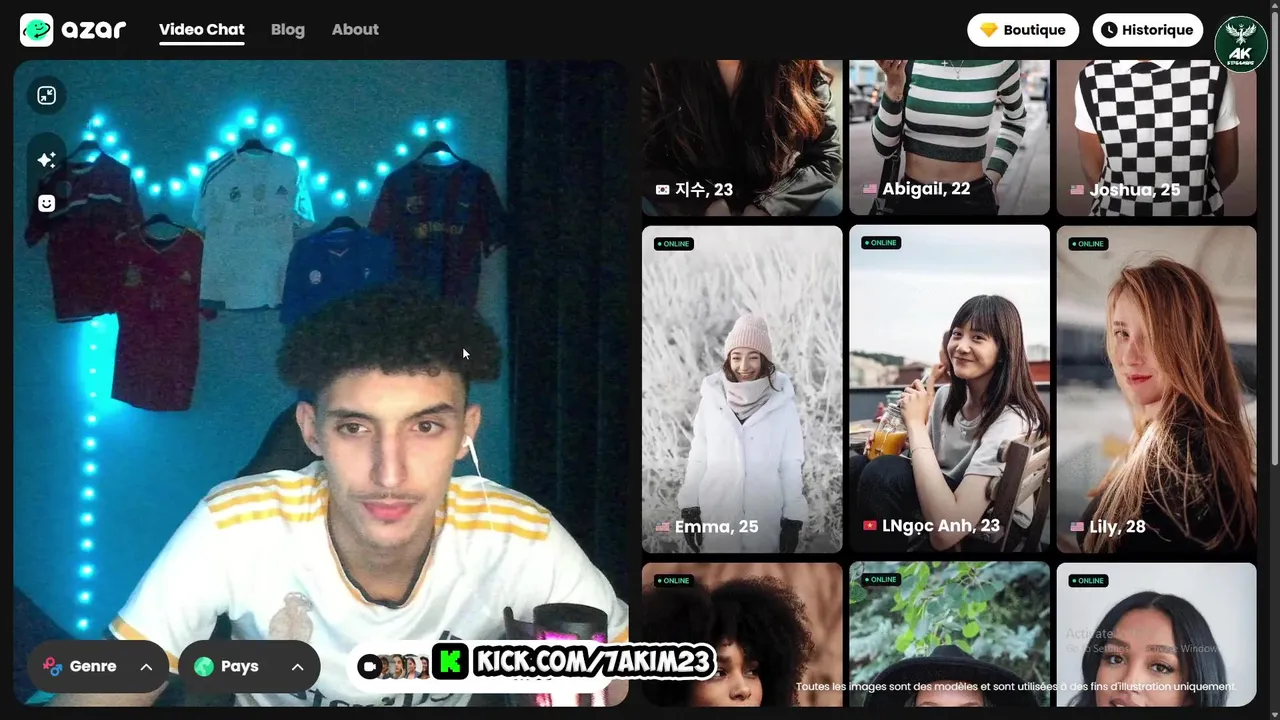Click ONLINE badge on LNgọc Anh's card
1280x720 pixels.
click(881, 243)
